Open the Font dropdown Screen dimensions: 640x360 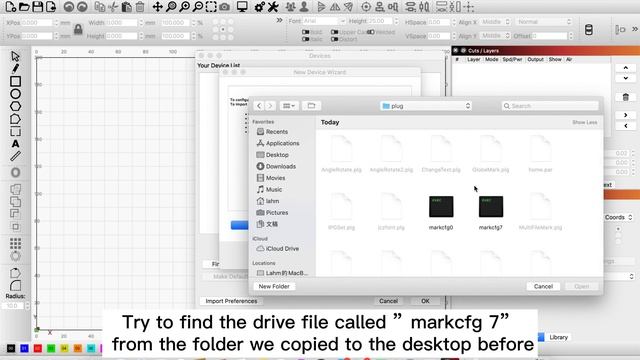click(324, 21)
